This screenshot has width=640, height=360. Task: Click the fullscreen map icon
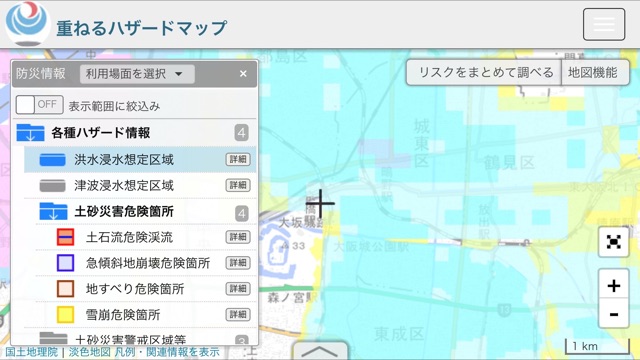(613, 242)
